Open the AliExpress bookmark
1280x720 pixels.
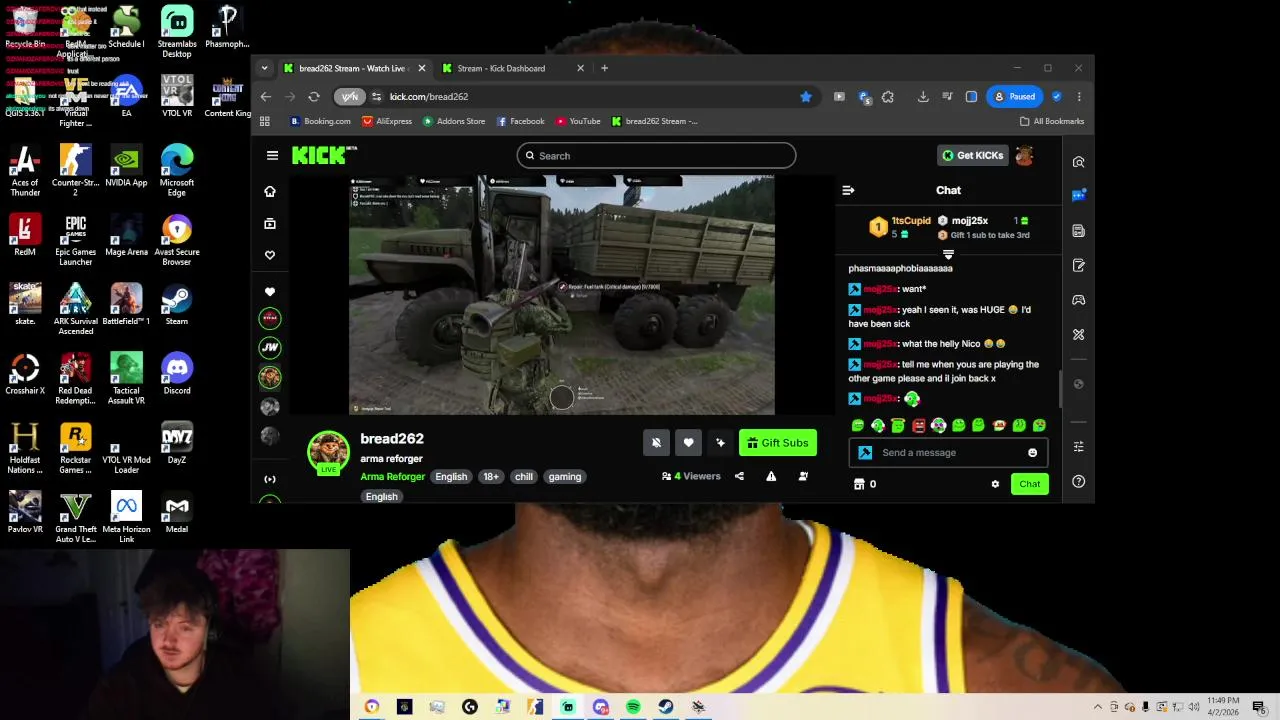coord(387,121)
